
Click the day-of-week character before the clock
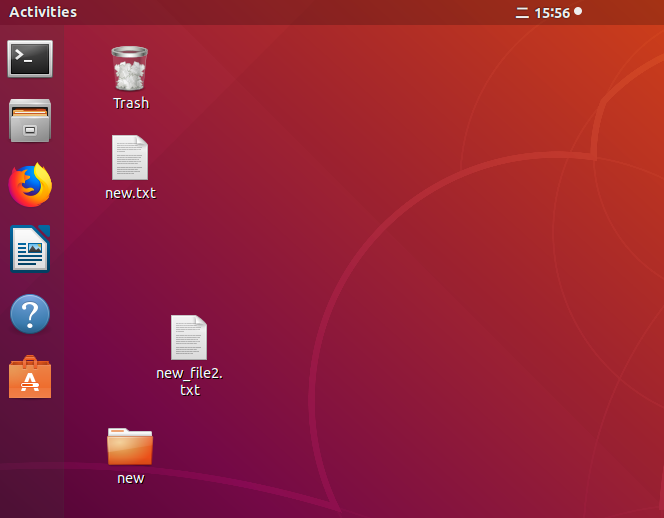[x=521, y=13]
